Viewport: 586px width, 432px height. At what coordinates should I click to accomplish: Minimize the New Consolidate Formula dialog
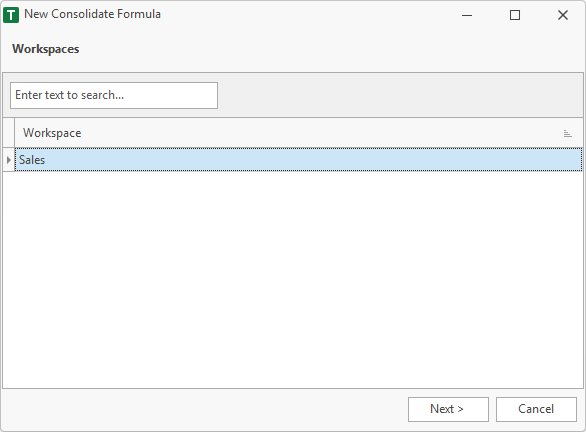pyautogui.click(x=467, y=15)
